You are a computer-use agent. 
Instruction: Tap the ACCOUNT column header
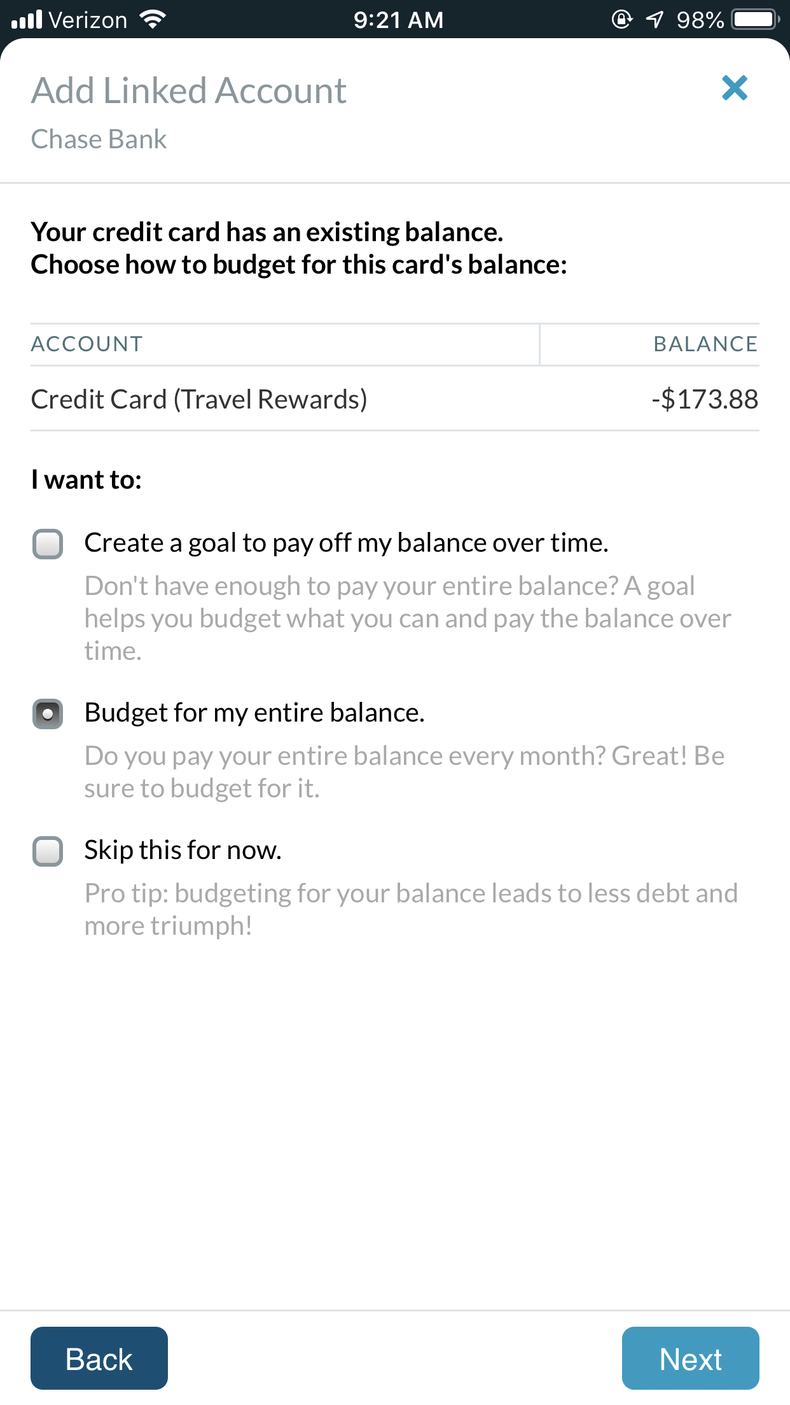click(x=87, y=345)
